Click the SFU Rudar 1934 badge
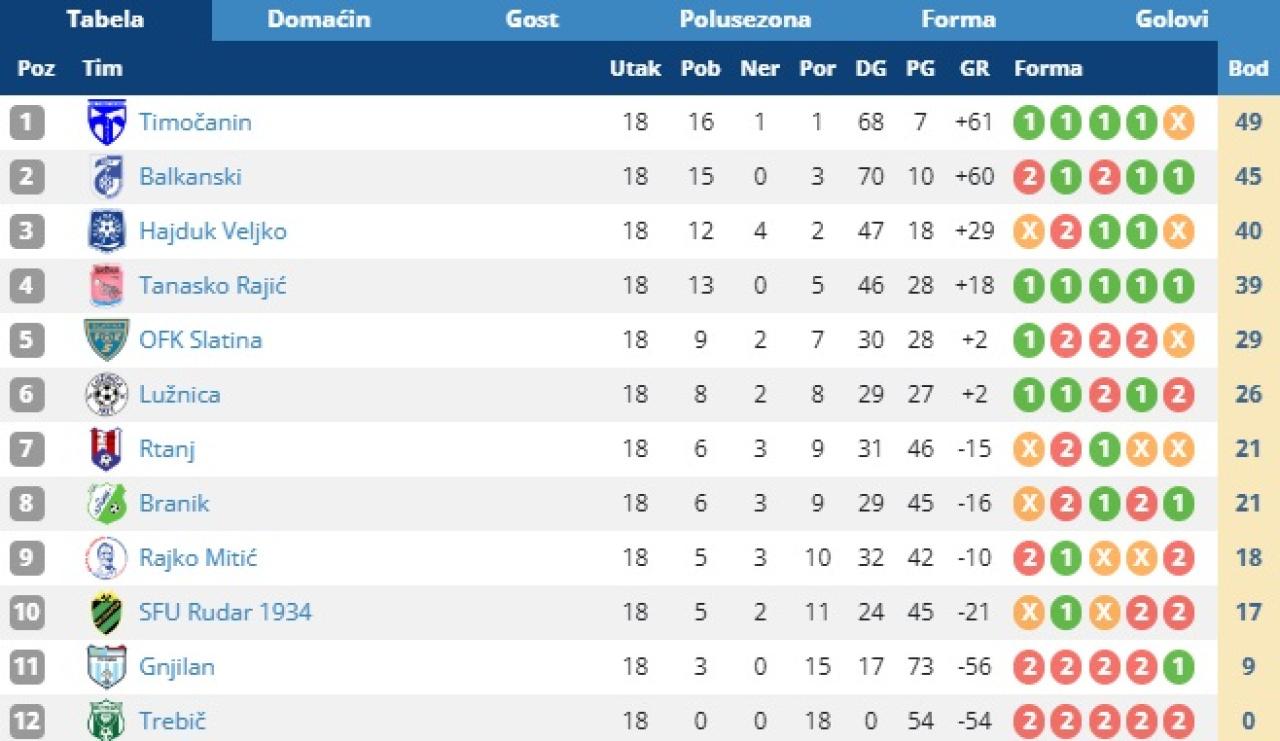 click(x=105, y=612)
